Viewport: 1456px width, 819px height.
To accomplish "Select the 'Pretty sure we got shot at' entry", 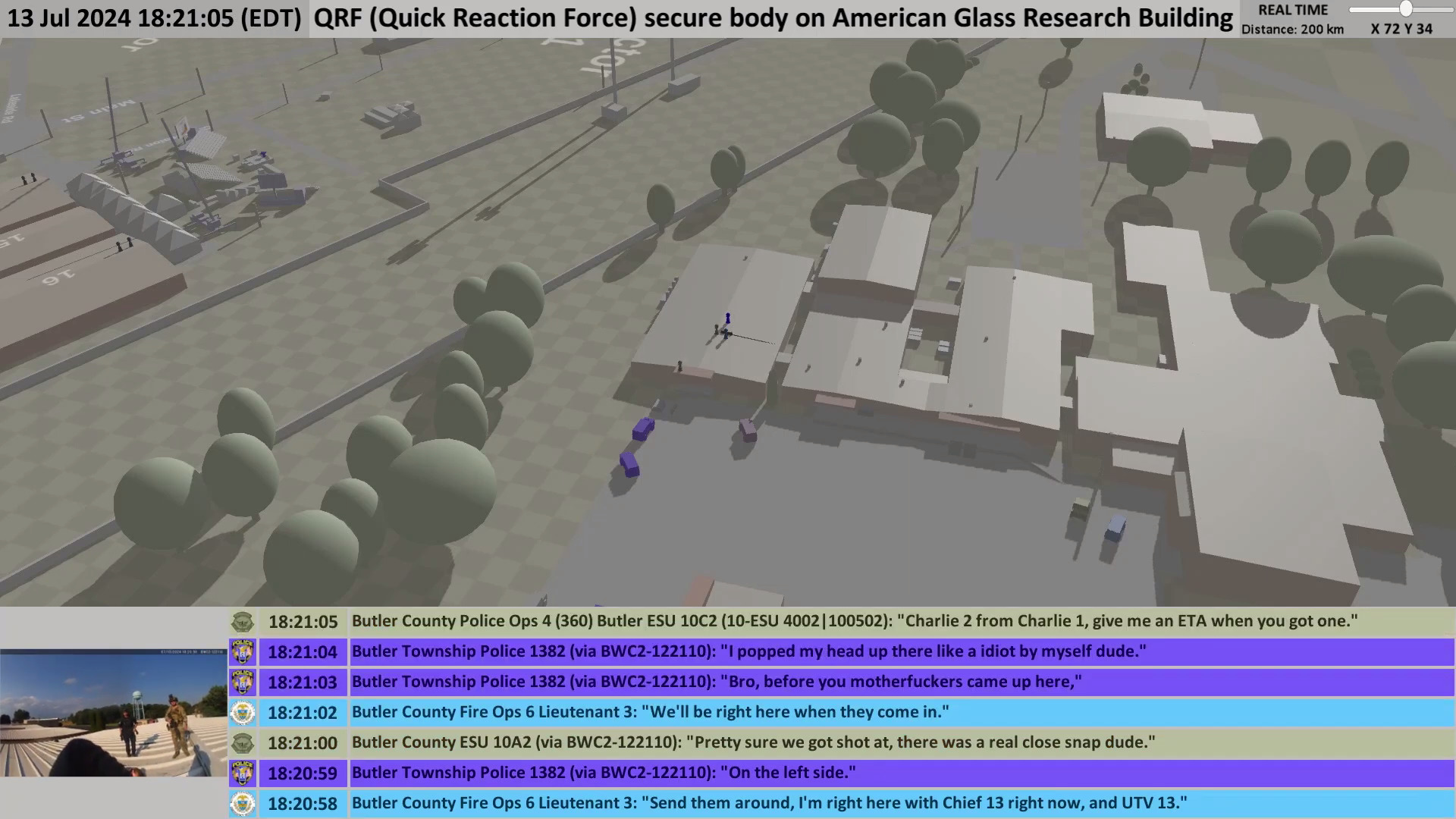I will [753, 743].
